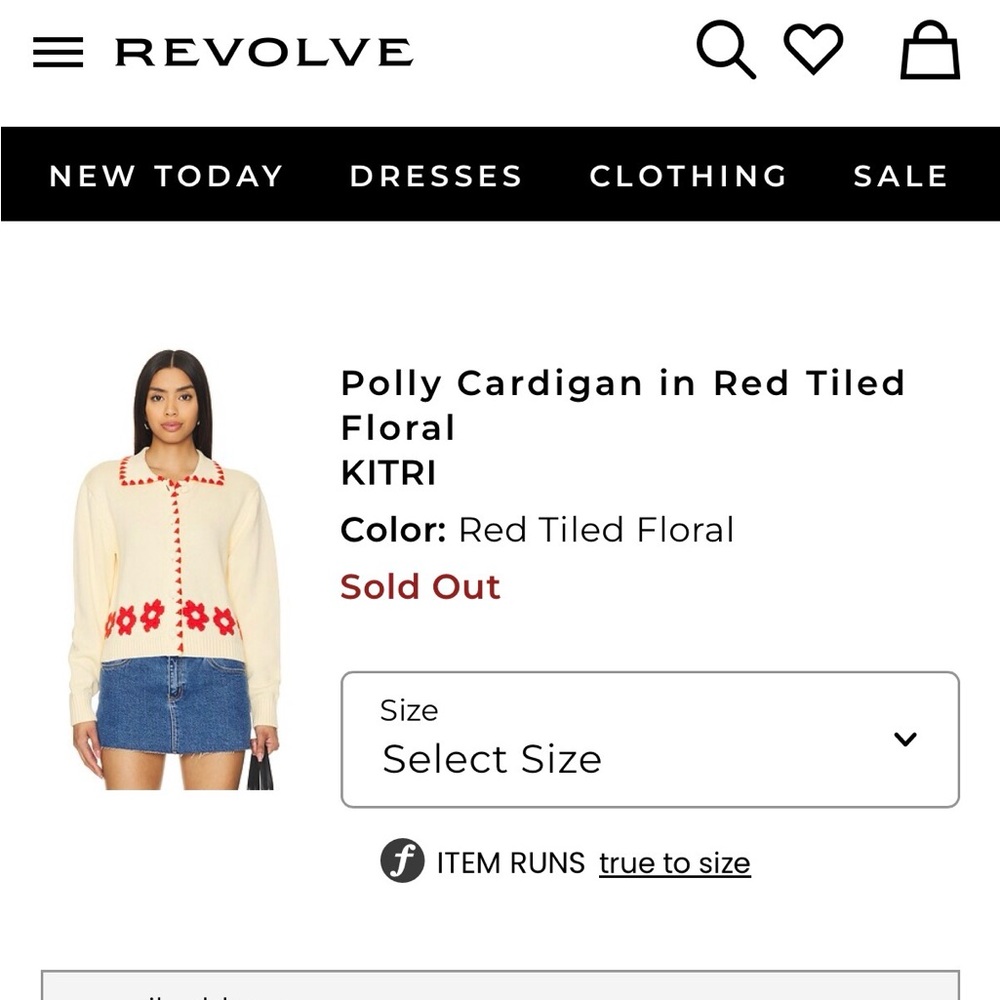Image resolution: width=1000 pixels, height=1000 pixels.
Task: Click the REVOLVE logo
Action: (x=264, y=52)
